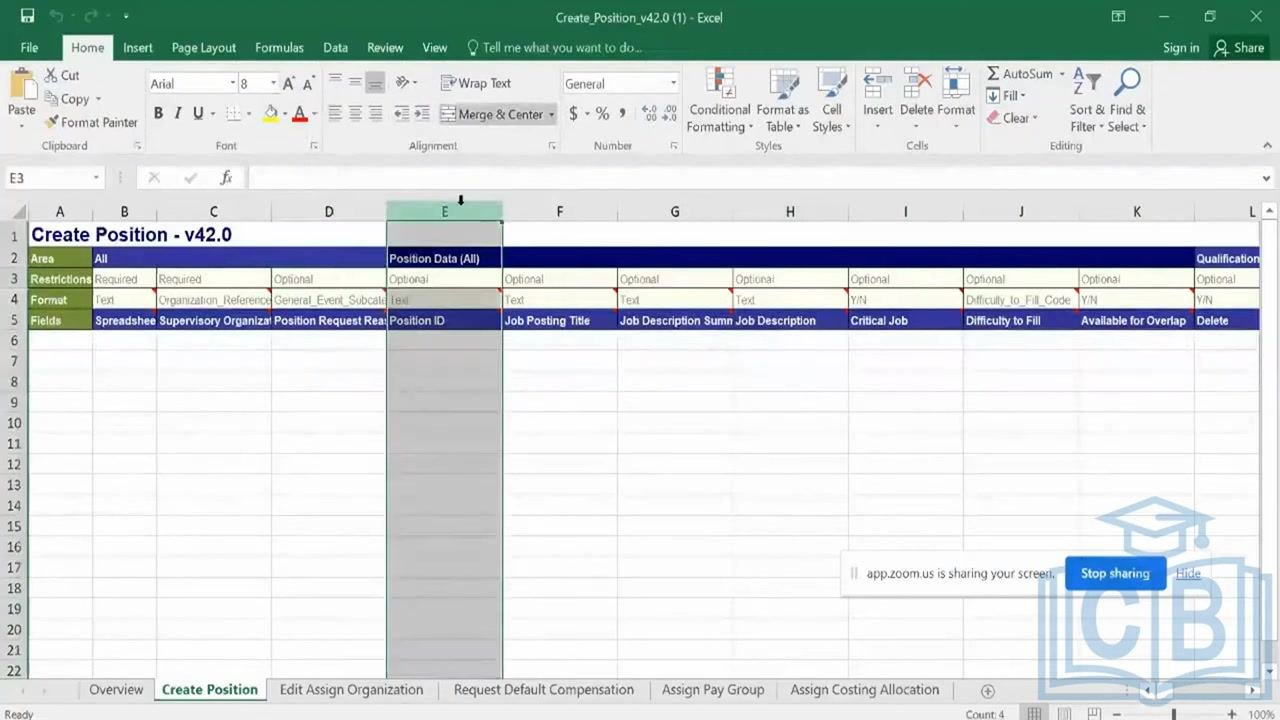Apply Comma Style number format
The image size is (1280, 720).
[622, 114]
